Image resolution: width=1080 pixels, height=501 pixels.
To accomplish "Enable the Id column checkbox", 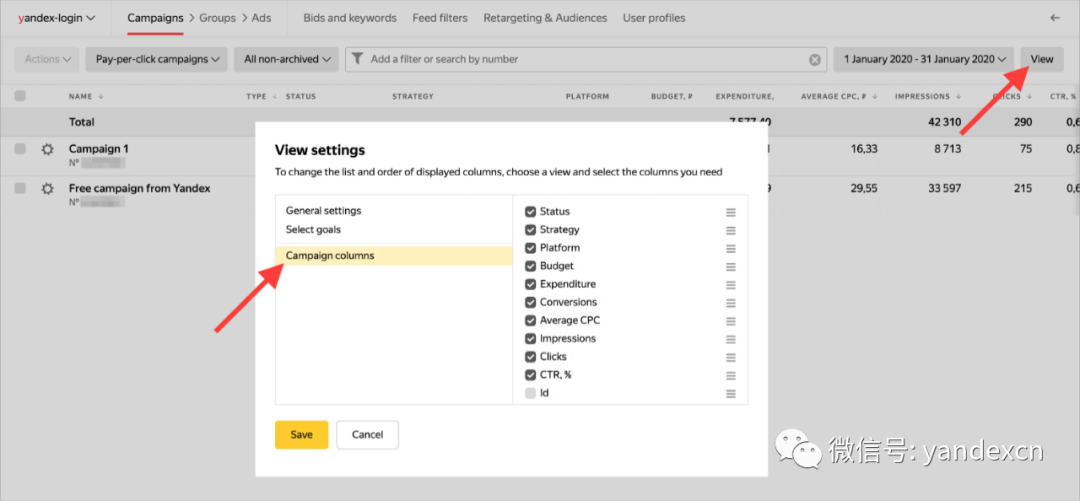I will click(x=531, y=393).
